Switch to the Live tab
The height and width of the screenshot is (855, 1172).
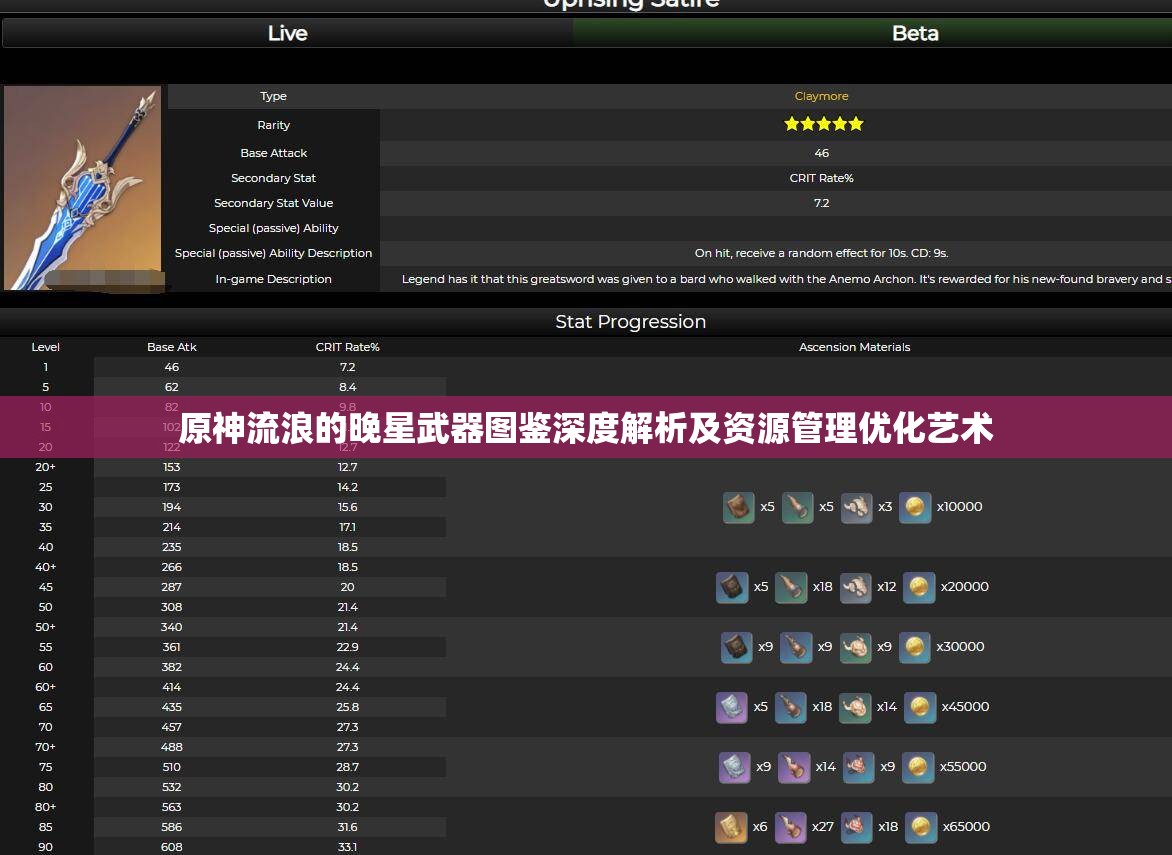tap(288, 34)
